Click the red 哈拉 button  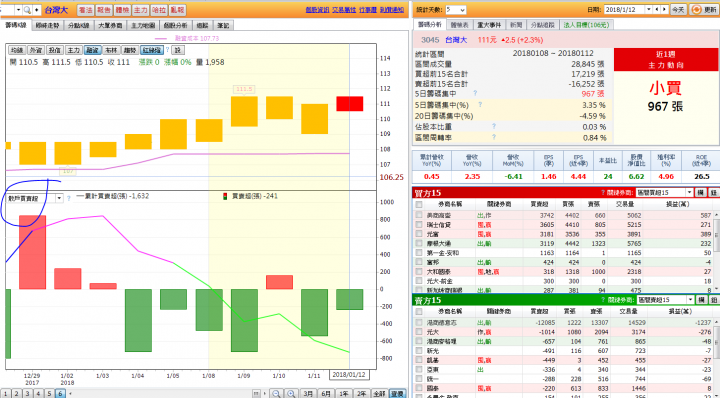(159, 10)
